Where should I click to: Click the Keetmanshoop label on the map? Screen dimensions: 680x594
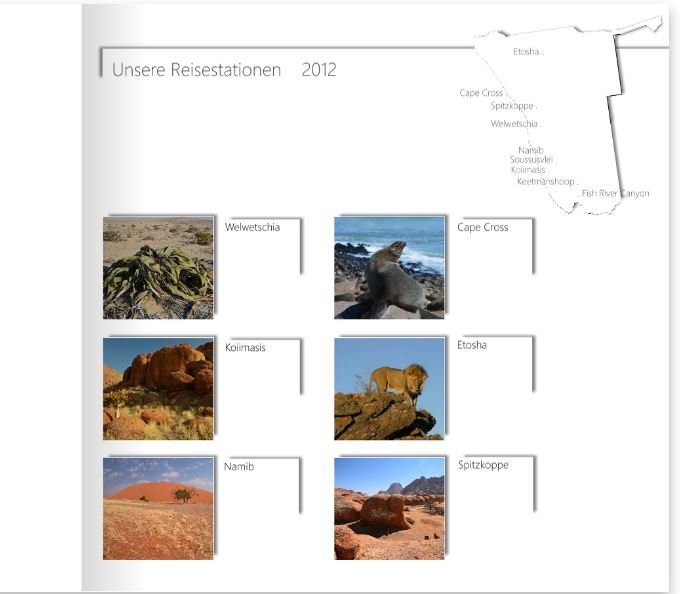tap(546, 181)
